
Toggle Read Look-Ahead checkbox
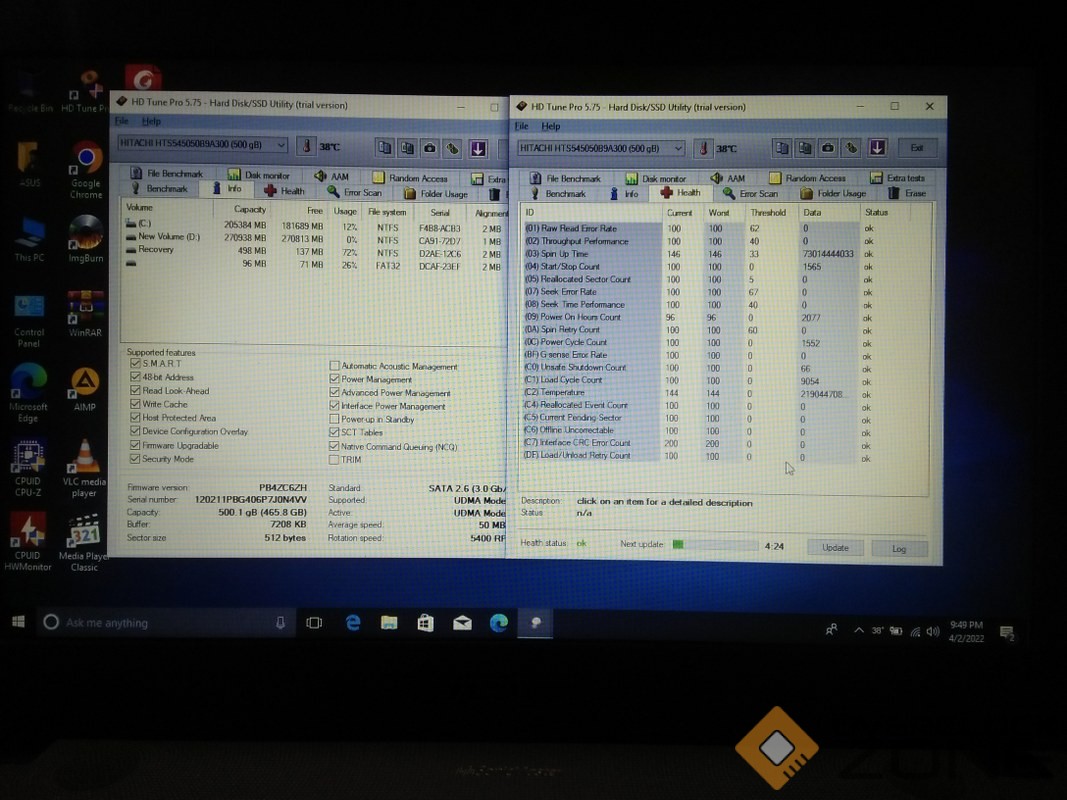coord(135,390)
